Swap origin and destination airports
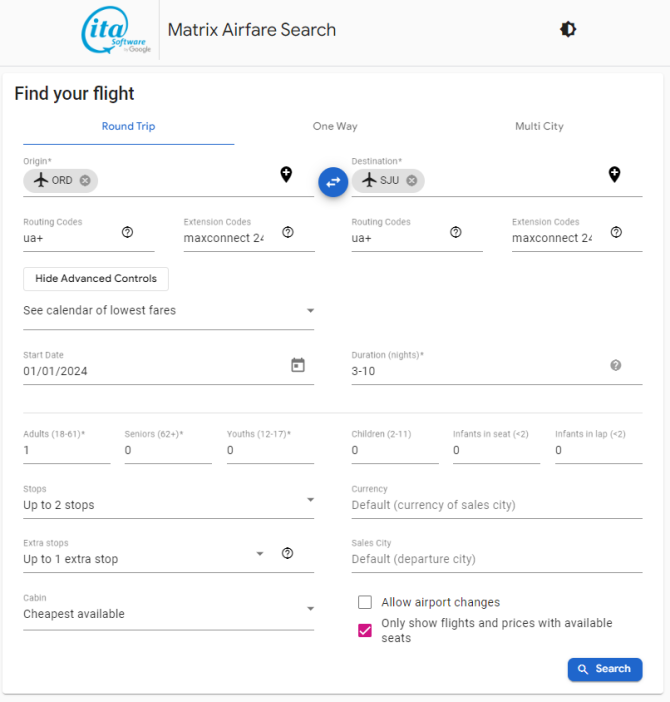670x702 pixels. tap(333, 181)
